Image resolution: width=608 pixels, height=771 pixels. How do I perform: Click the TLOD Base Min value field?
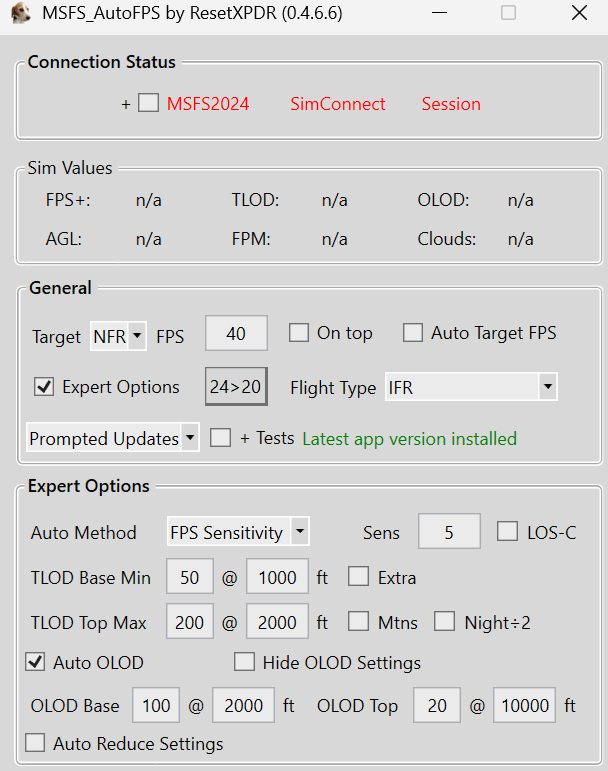click(189, 577)
